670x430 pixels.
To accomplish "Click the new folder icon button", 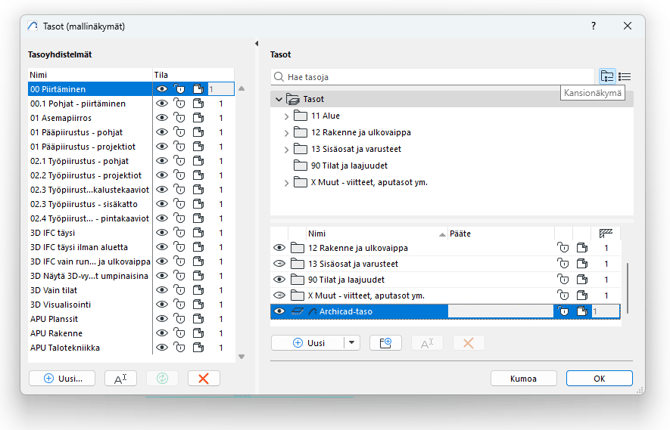I will pos(385,343).
